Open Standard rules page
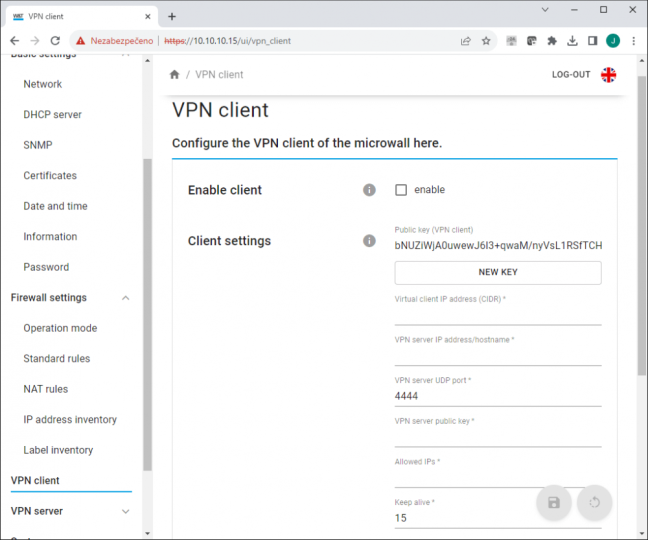Viewport: 648px width, 540px height. coord(57,359)
